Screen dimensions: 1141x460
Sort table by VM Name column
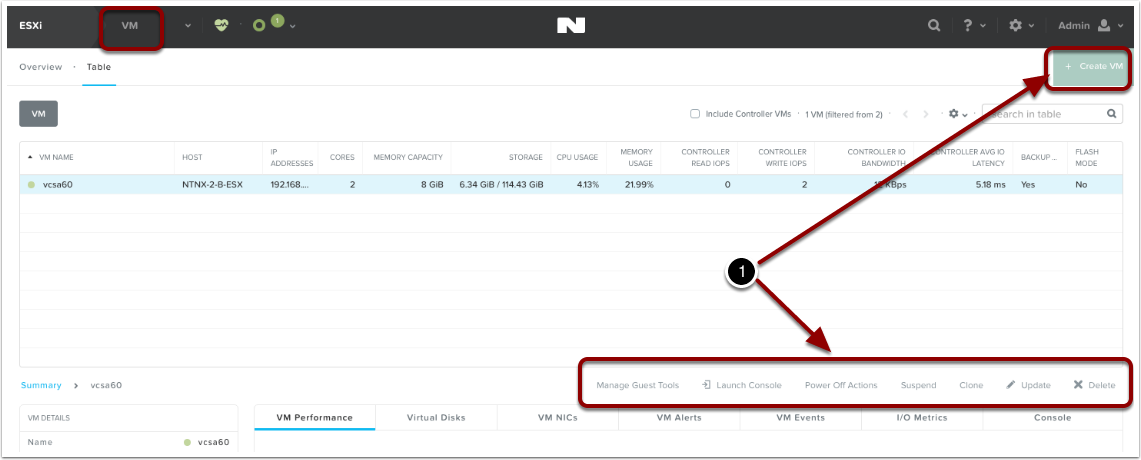(56, 157)
